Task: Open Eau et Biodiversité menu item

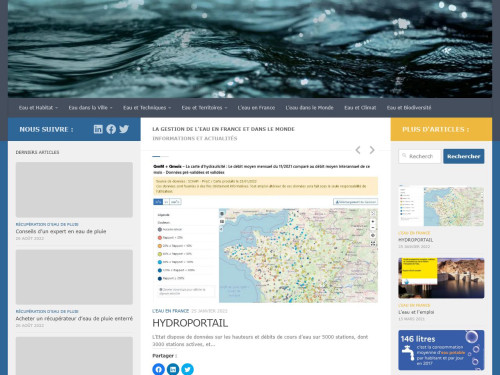Action: 409,108
